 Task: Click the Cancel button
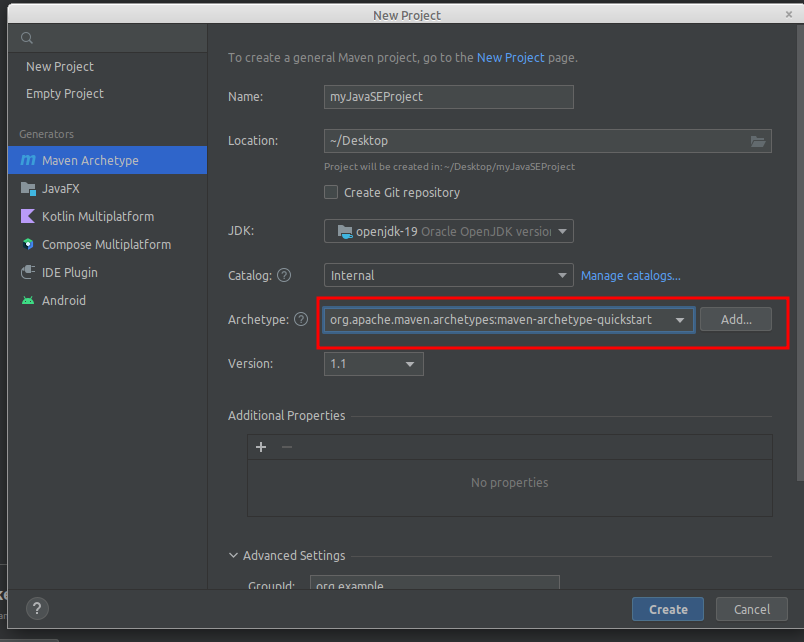(752, 609)
